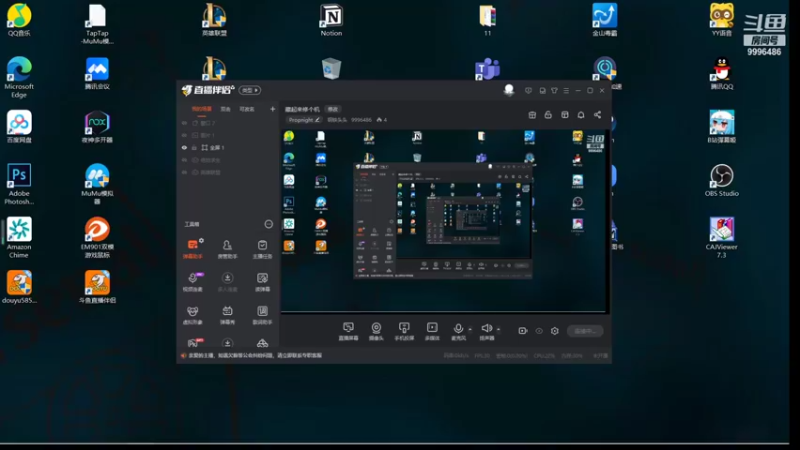
Task: Click the share icon above the preview
Action: coord(597,115)
